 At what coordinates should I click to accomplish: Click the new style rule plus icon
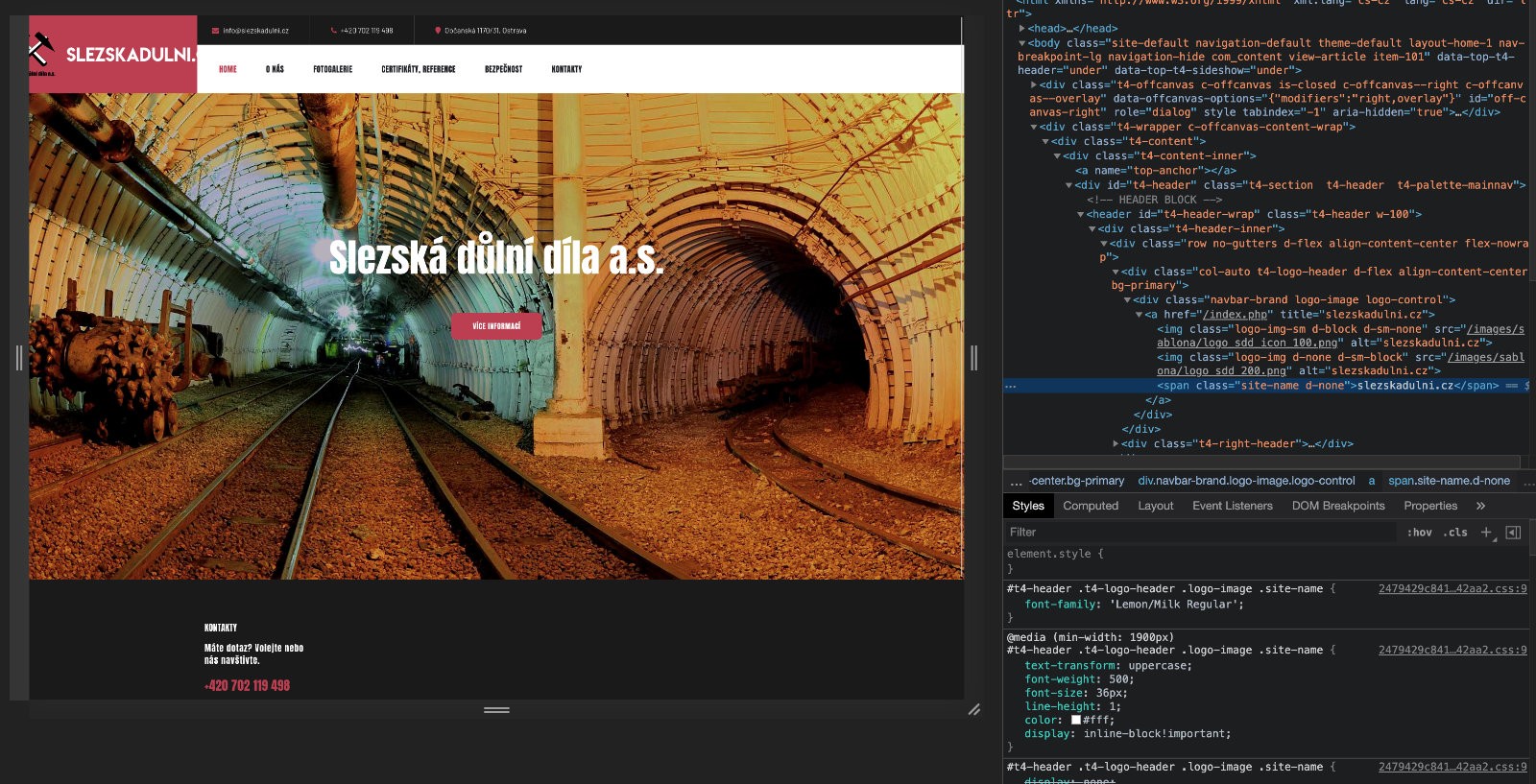(x=1486, y=533)
